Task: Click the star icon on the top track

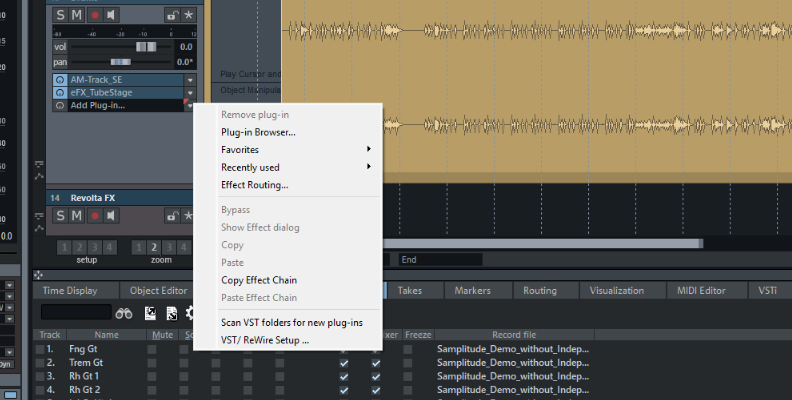Action: pos(188,15)
